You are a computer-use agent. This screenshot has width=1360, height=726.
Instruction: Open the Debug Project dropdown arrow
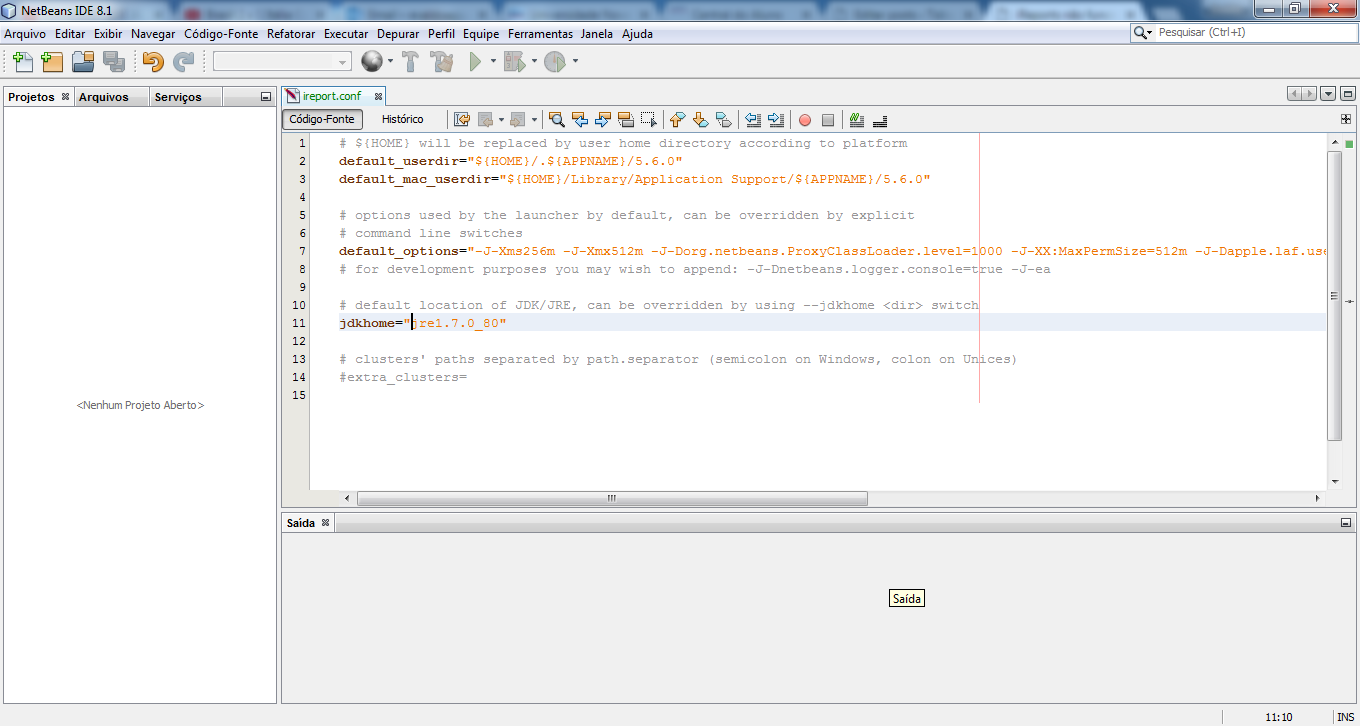point(534,62)
